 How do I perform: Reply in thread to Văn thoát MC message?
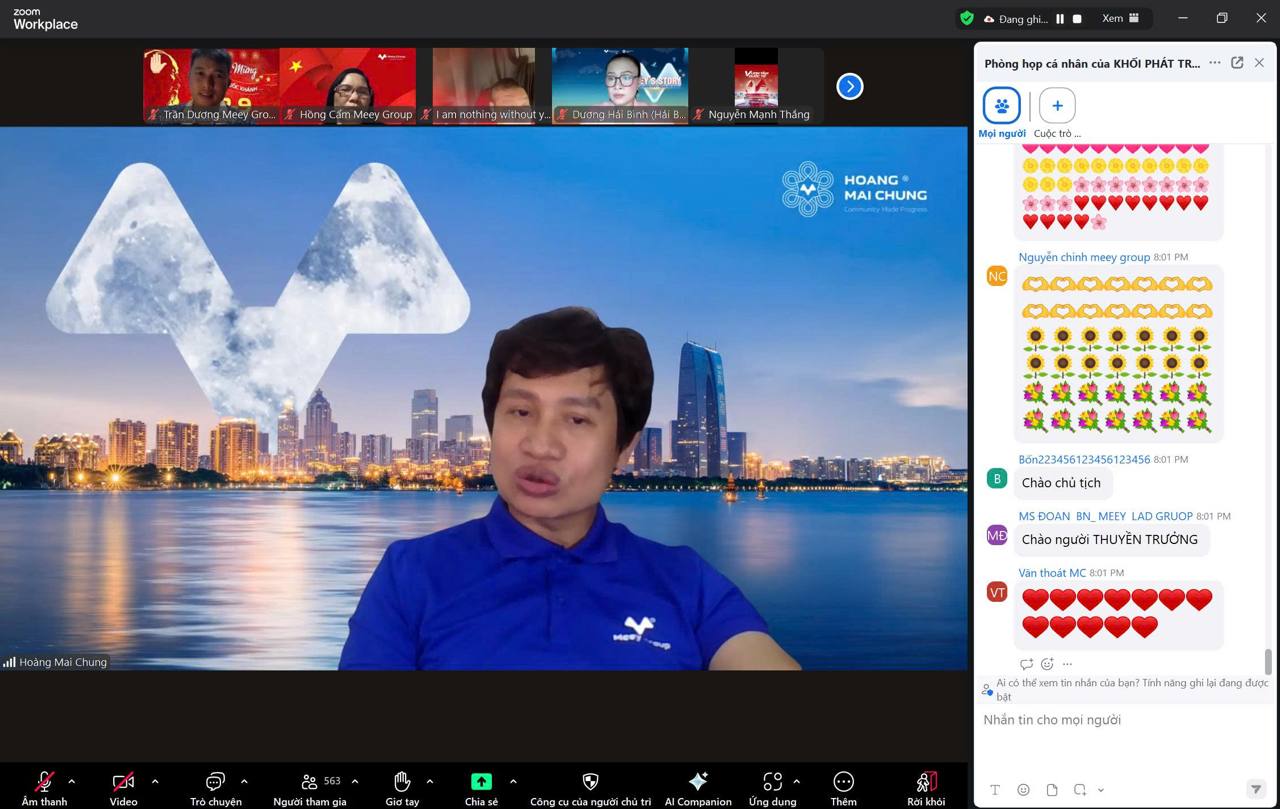pos(1026,664)
